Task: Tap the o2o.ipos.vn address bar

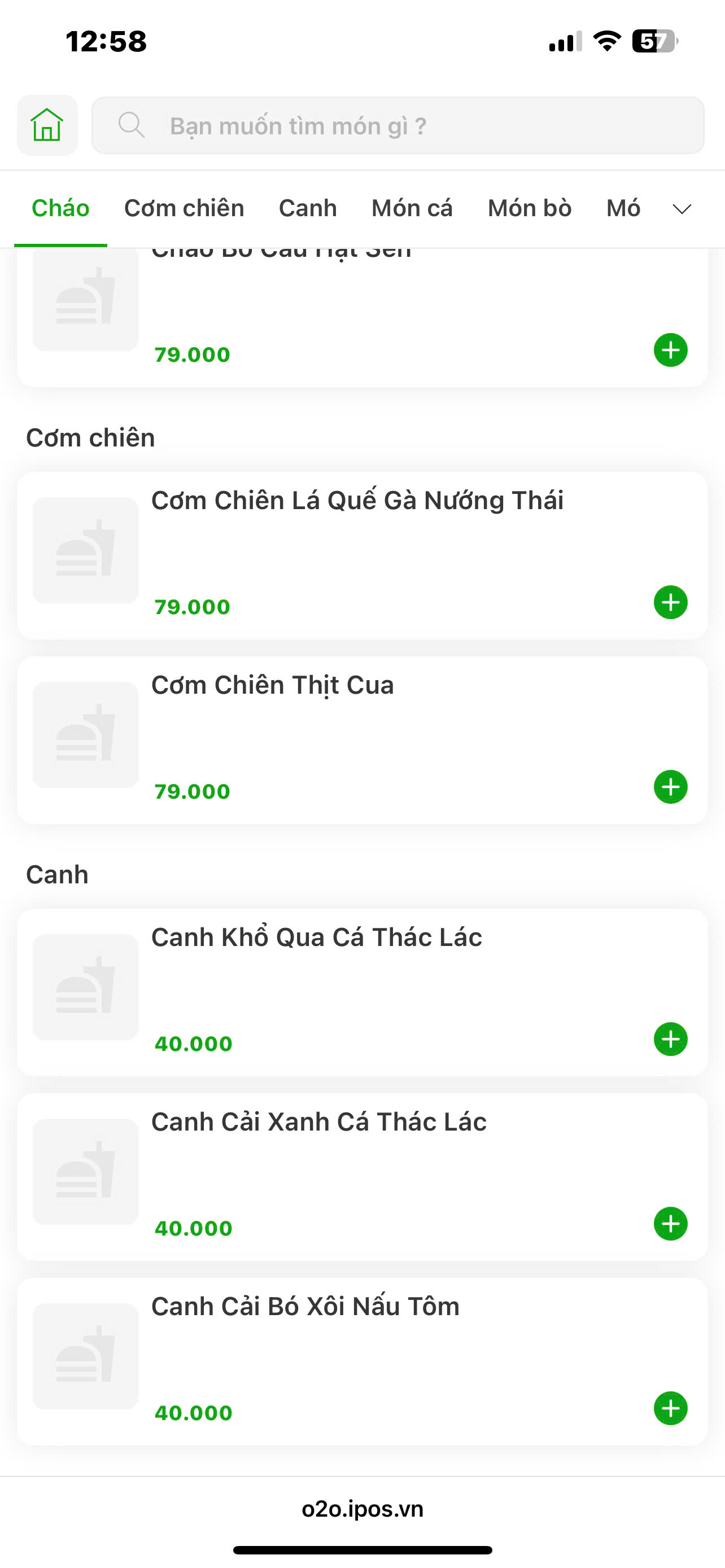Action: (362, 1509)
